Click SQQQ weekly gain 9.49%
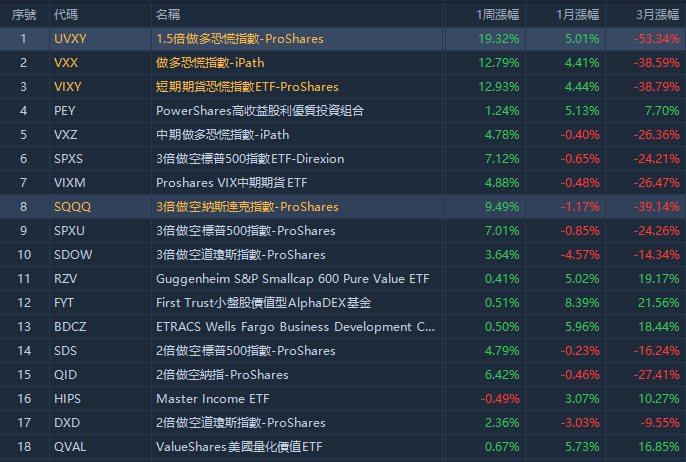Viewport: 686px width, 462px height. [x=502, y=207]
